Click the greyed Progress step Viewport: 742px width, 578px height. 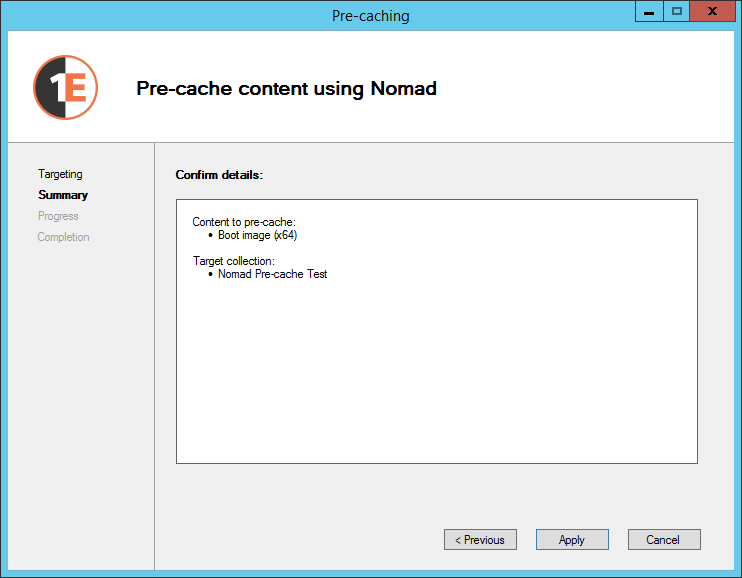click(58, 216)
